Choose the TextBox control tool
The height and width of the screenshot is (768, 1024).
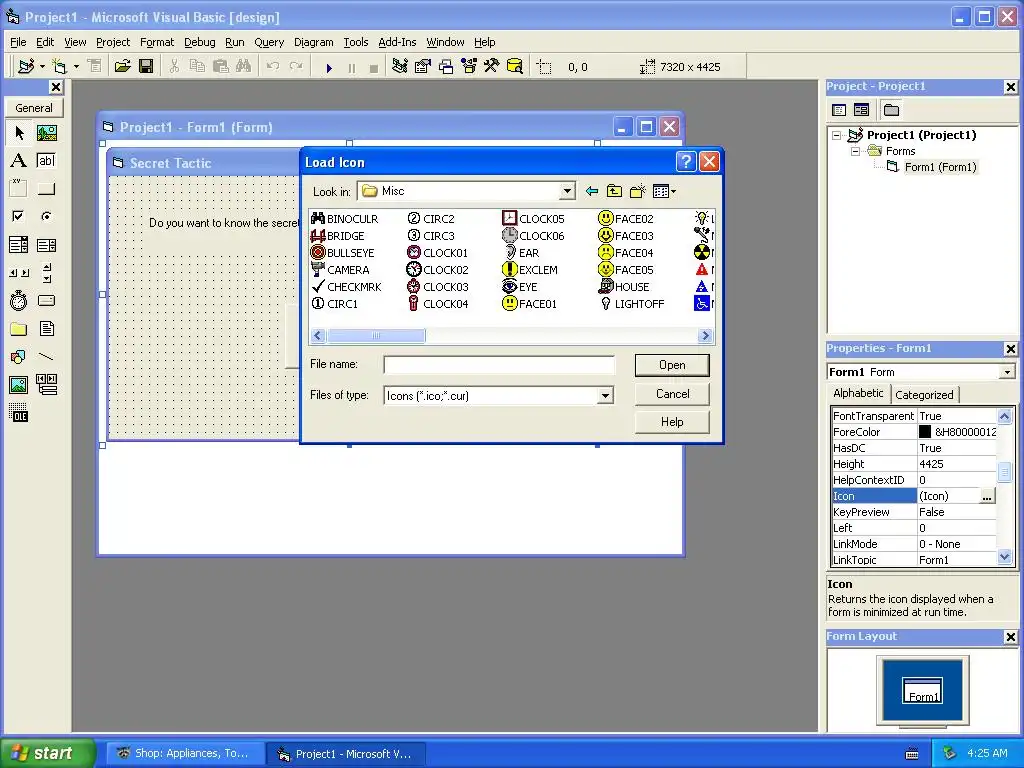coord(46,161)
